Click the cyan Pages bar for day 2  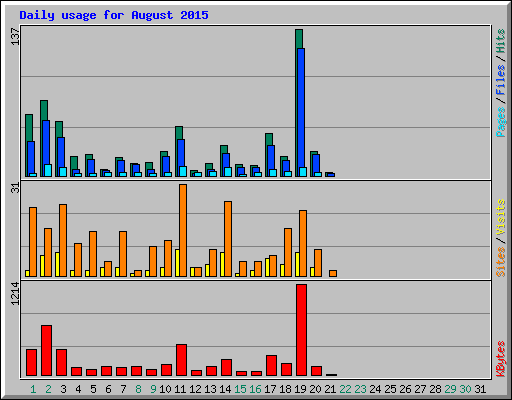point(48,170)
